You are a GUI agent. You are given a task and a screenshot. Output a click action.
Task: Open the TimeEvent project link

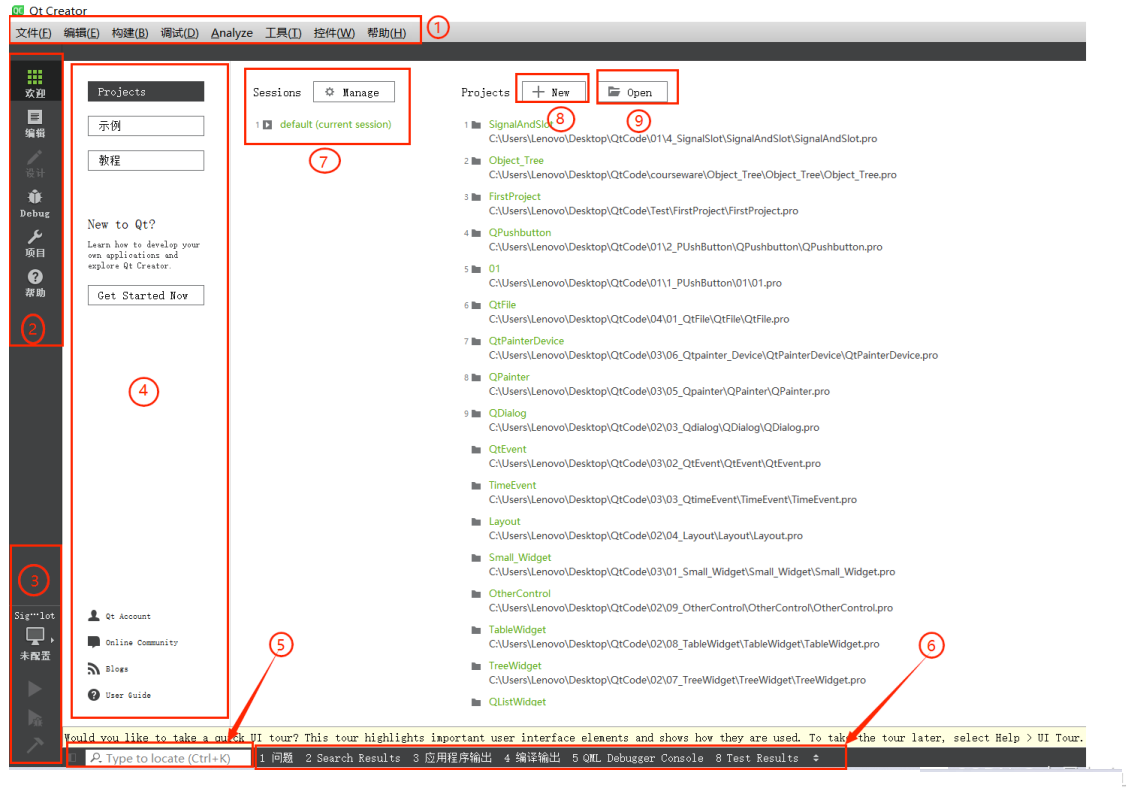tap(512, 485)
